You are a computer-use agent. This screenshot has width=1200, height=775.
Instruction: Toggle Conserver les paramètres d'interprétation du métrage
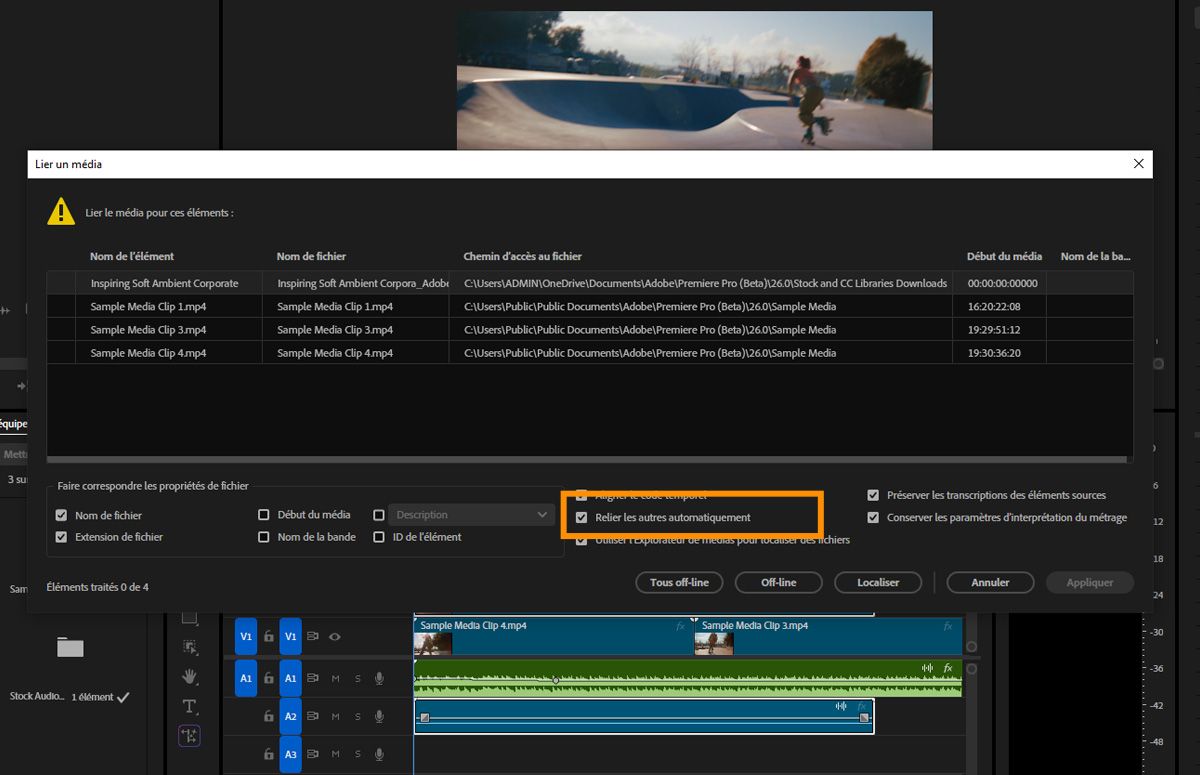[x=874, y=518]
